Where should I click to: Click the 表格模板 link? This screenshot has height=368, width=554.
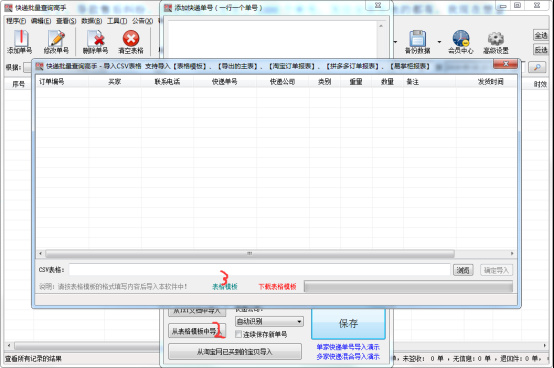click(225, 286)
